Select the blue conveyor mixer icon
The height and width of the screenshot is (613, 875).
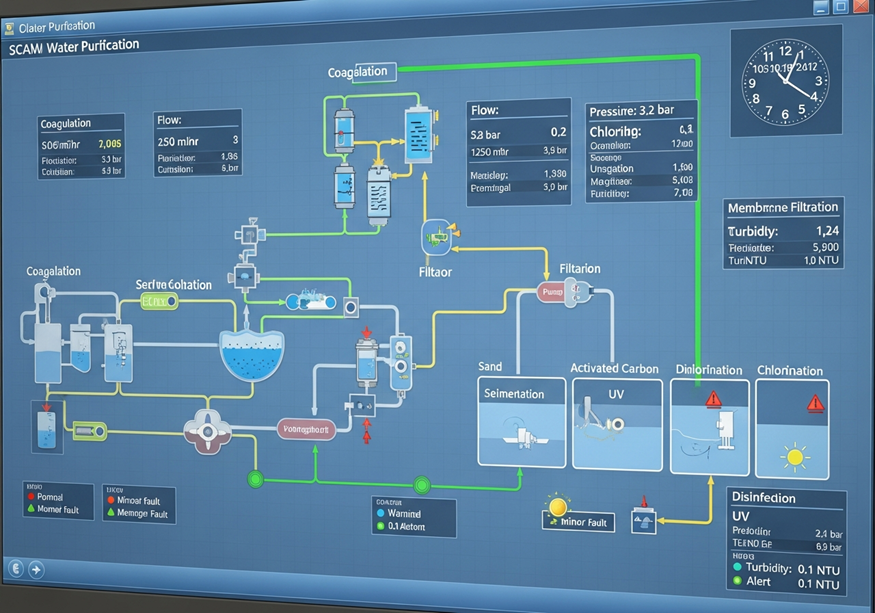coord(311,301)
